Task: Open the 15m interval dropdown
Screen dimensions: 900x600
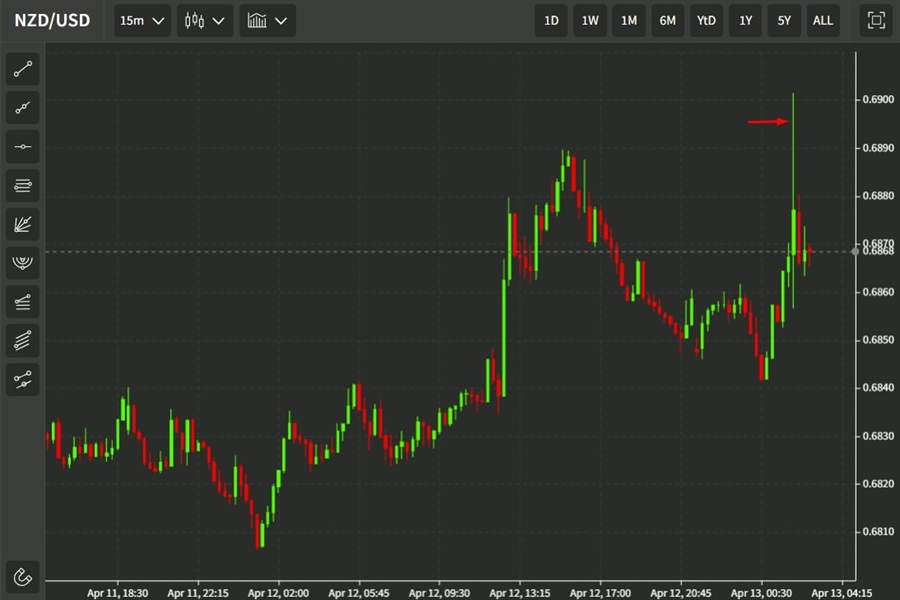Action: (x=142, y=20)
